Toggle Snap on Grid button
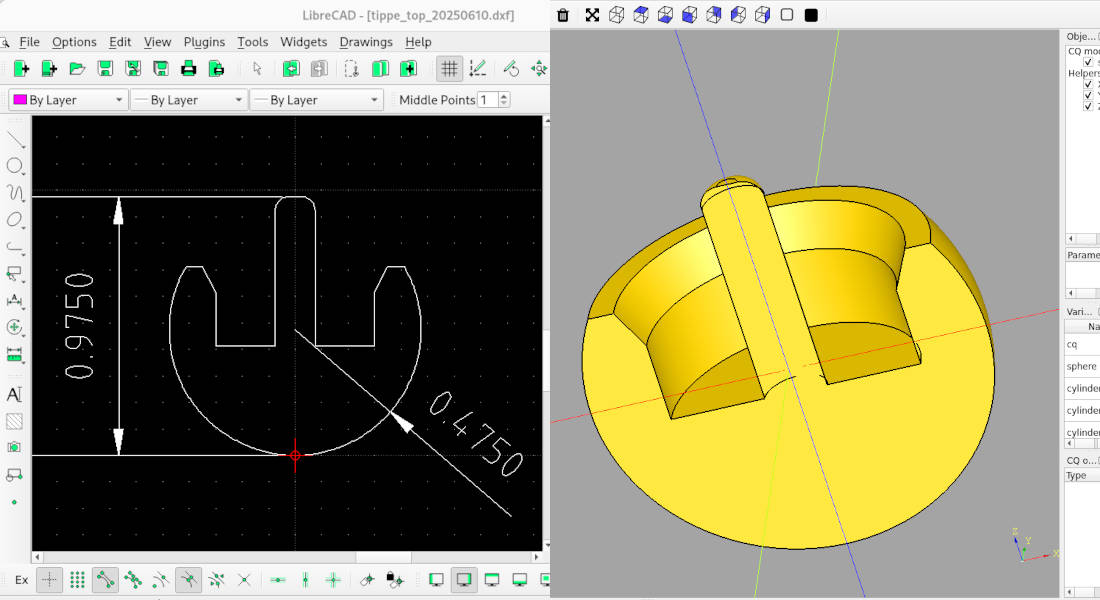Screen dimensions: 1100x600 (x=77, y=580)
